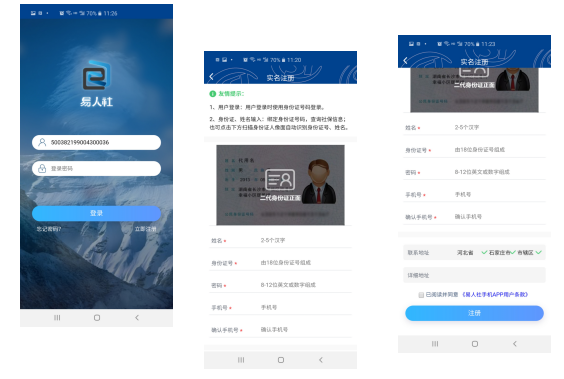Tap back nav icon on 11:20 screen
This screenshot has height=379, width=564.
pyautogui.click(x=321, y=360)
